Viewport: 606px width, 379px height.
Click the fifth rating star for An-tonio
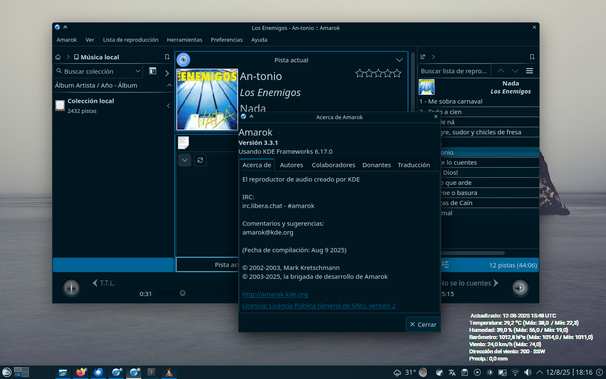tap(397, 73)
